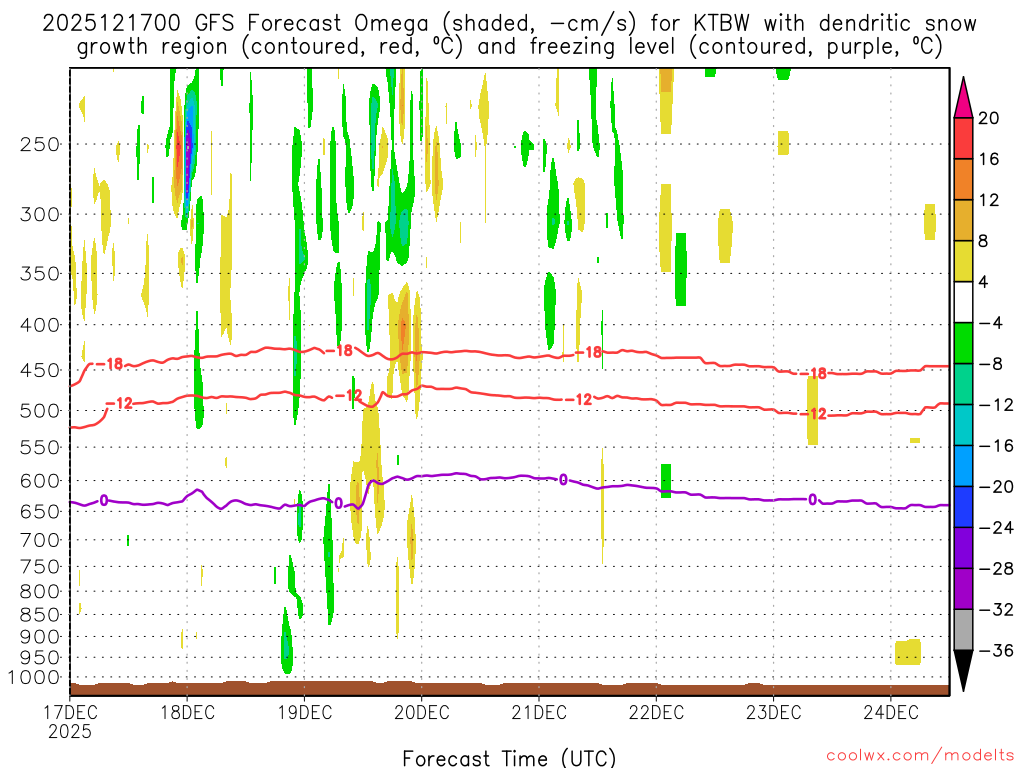Viewport: 1024px width, 768px height.
Task: Click the 18DEC time axis label
Action: (186, 712)
